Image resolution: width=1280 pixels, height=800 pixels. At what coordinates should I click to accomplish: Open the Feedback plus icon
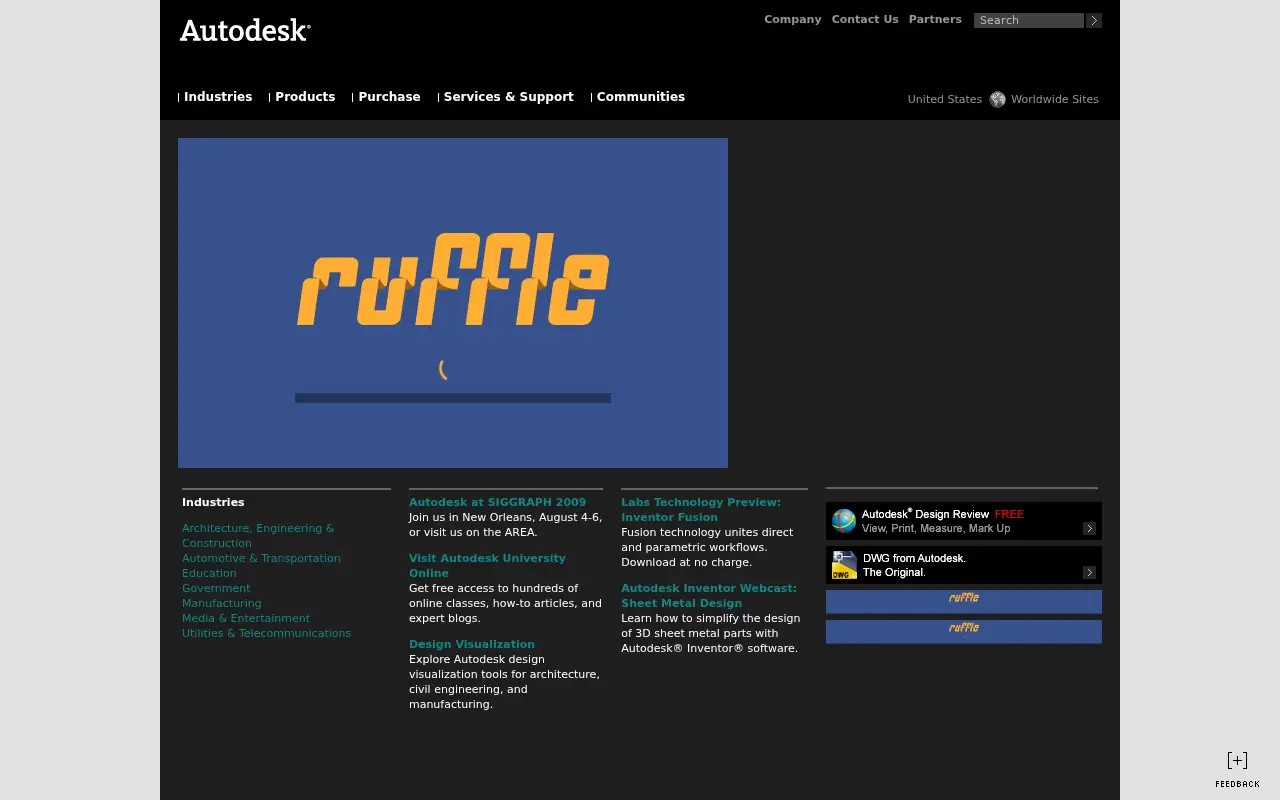point(1237,761)
